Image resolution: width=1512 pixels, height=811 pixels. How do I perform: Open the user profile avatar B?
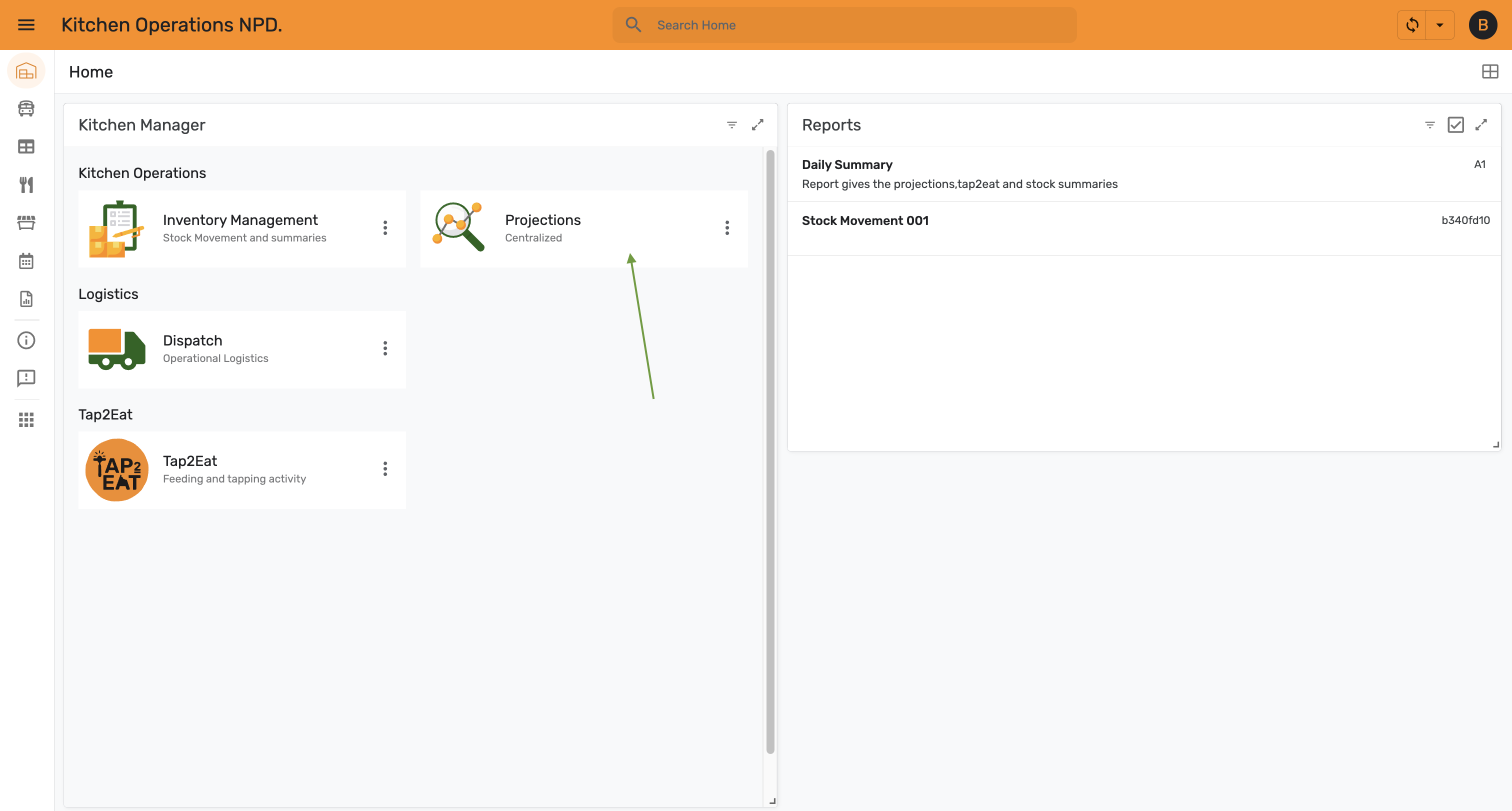(x=1482, y=24)
